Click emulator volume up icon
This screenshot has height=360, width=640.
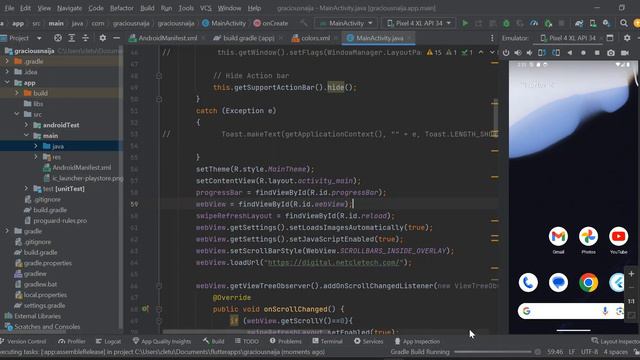(518, 53)
